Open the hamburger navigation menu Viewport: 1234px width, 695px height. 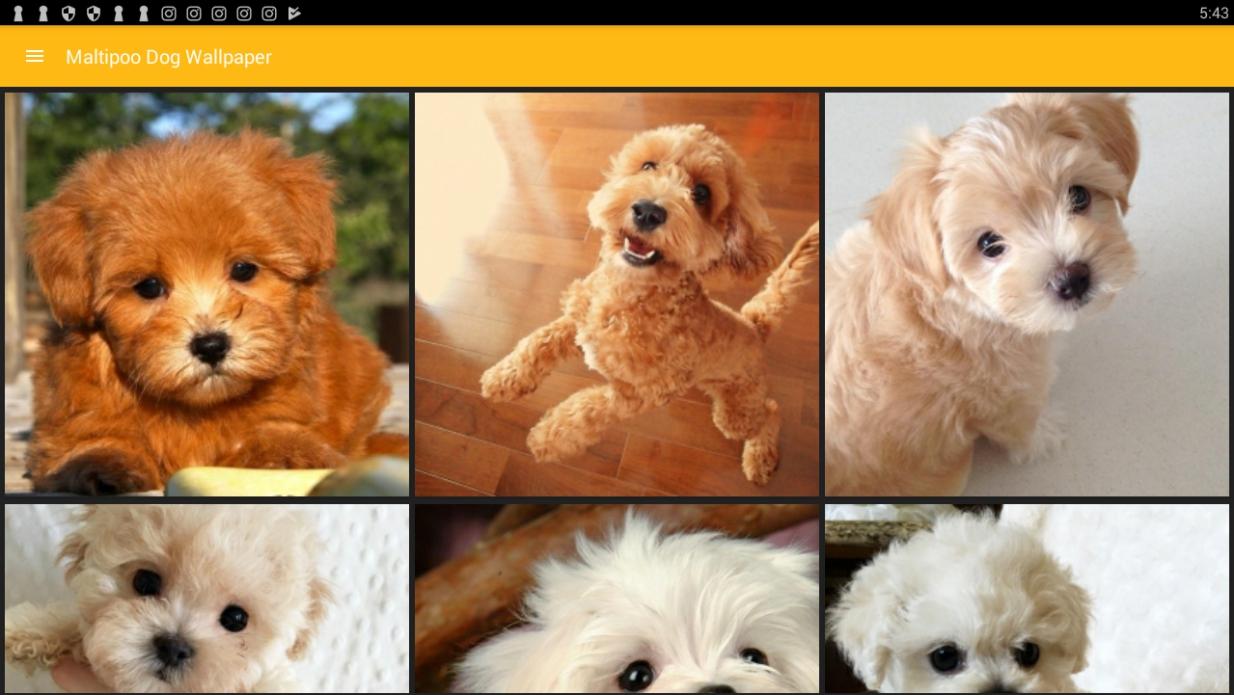tap(35, 57)
